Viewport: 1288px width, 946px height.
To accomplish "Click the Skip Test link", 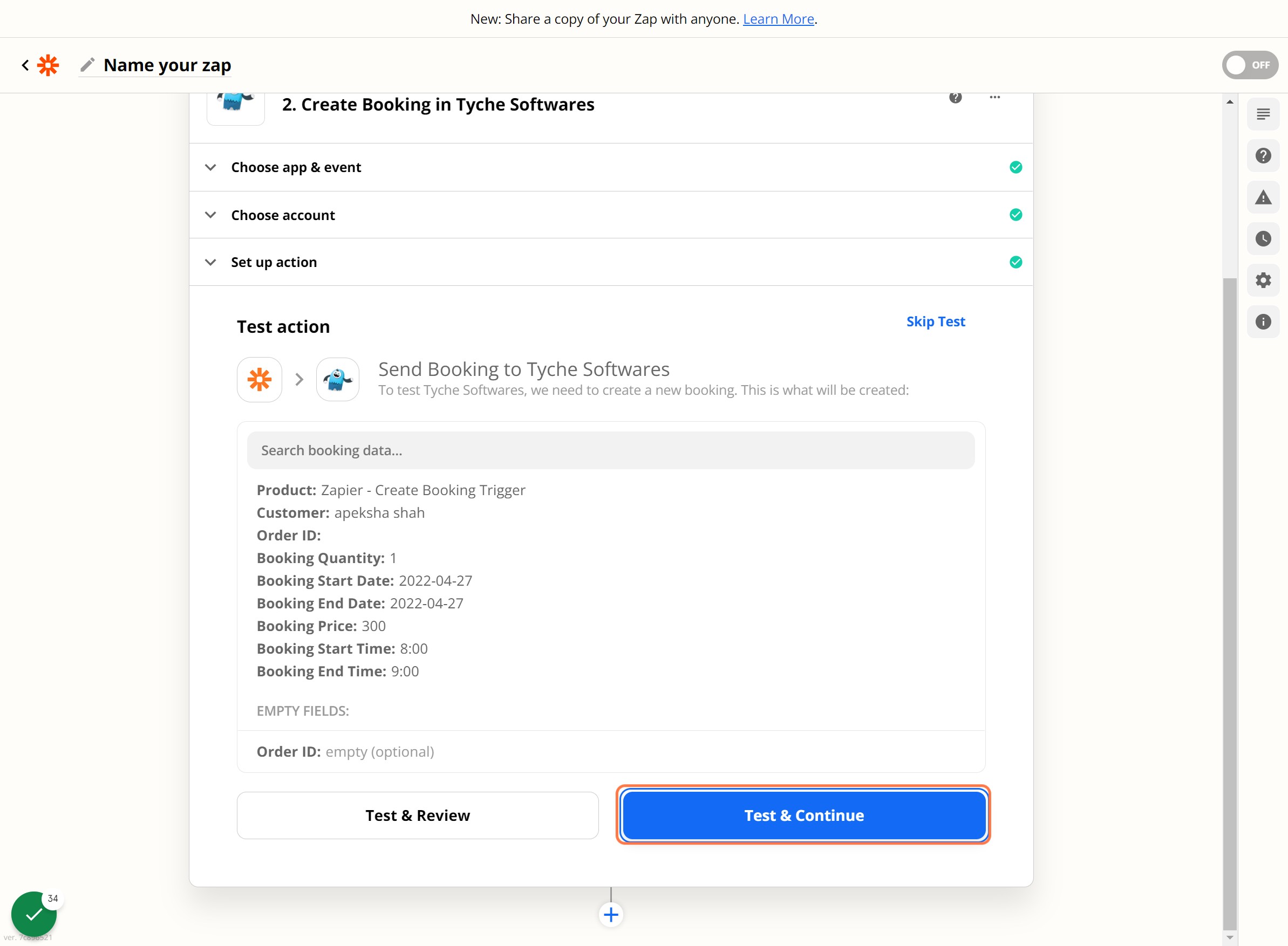I will [936, 322].
